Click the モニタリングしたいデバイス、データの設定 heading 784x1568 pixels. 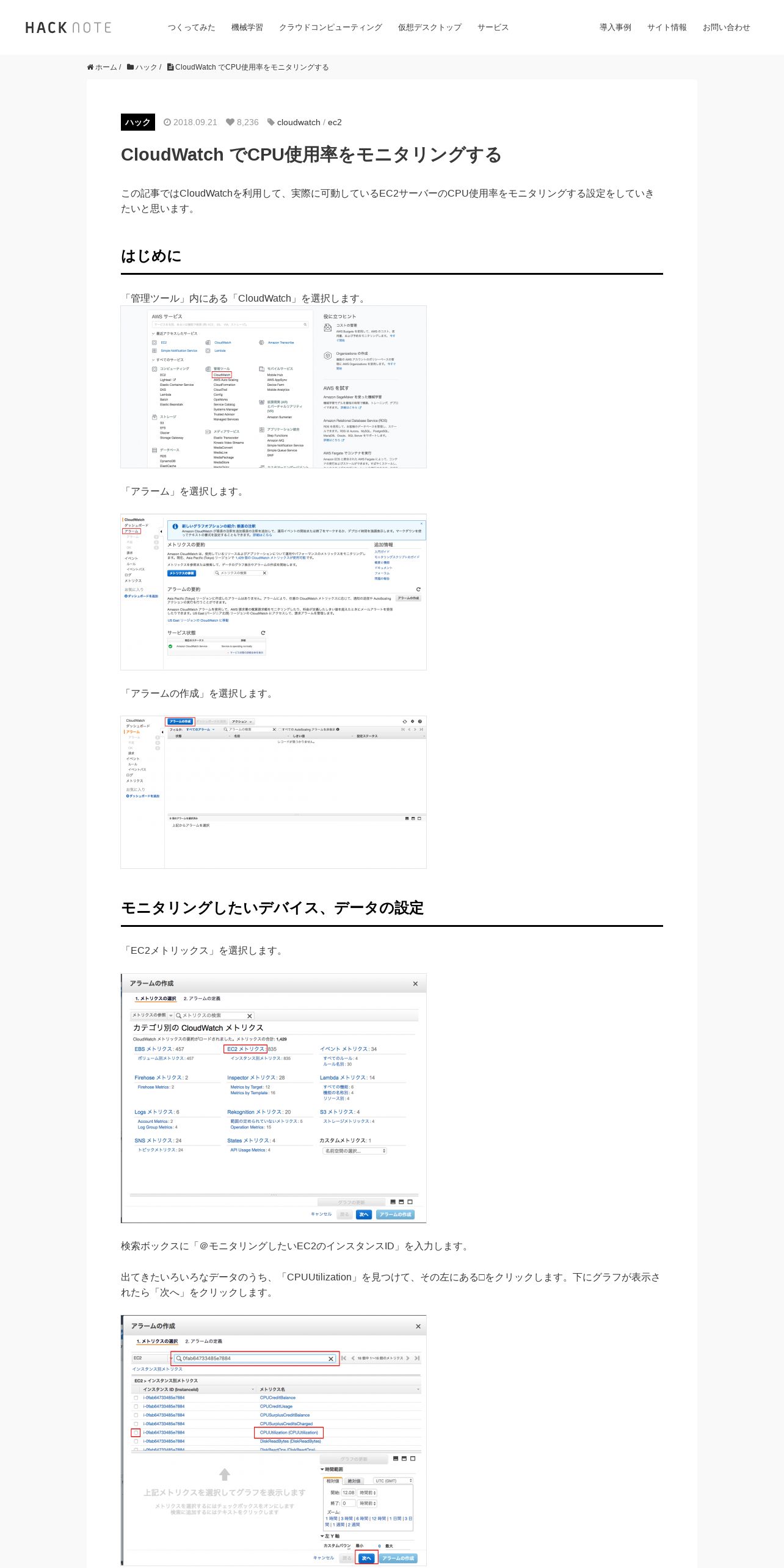pyautogui.click(x=272, y=908)
